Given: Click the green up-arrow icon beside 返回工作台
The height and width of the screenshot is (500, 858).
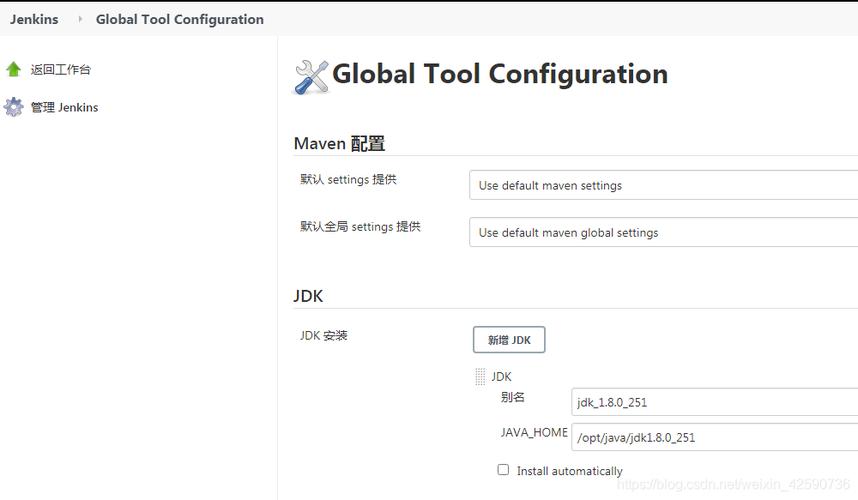Looking at the screenshot, I should [13, 69].
